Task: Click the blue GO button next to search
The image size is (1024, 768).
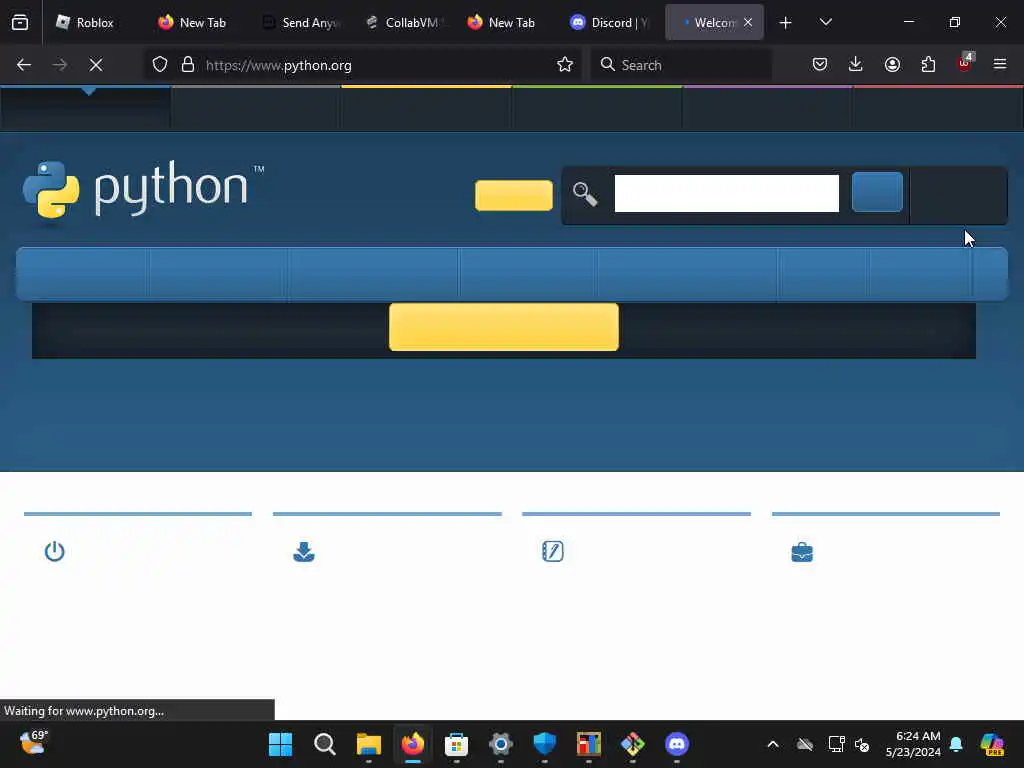Action: click(x=877, y=192)
